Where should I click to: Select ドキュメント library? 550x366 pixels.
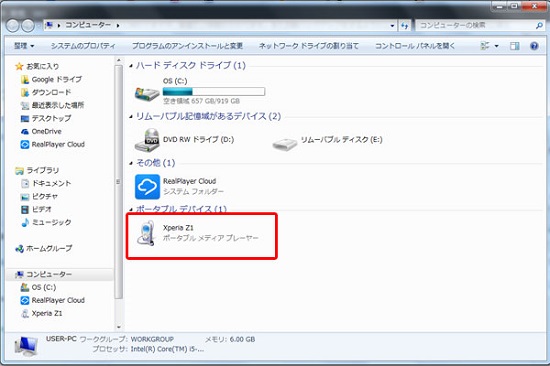coord(46,183)
